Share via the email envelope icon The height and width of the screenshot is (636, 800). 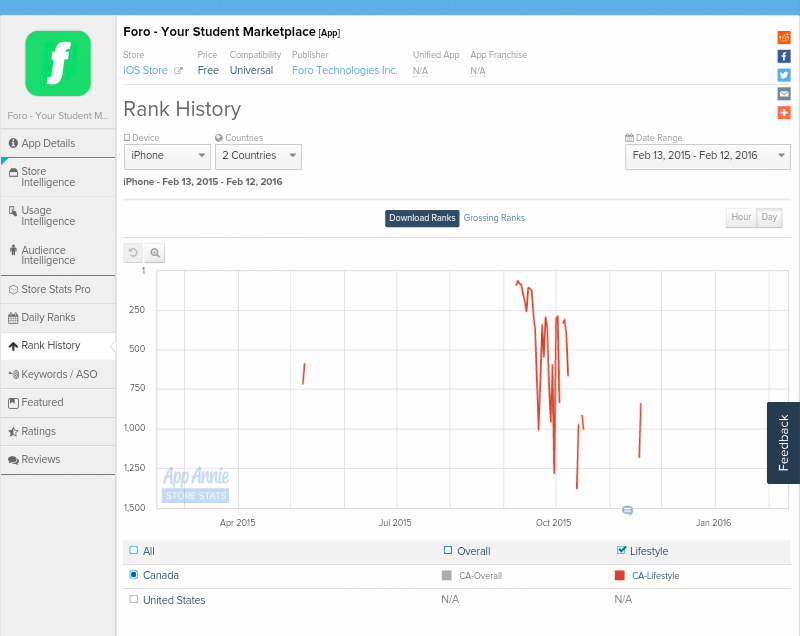pyautogui.click(x=784, y=94)
